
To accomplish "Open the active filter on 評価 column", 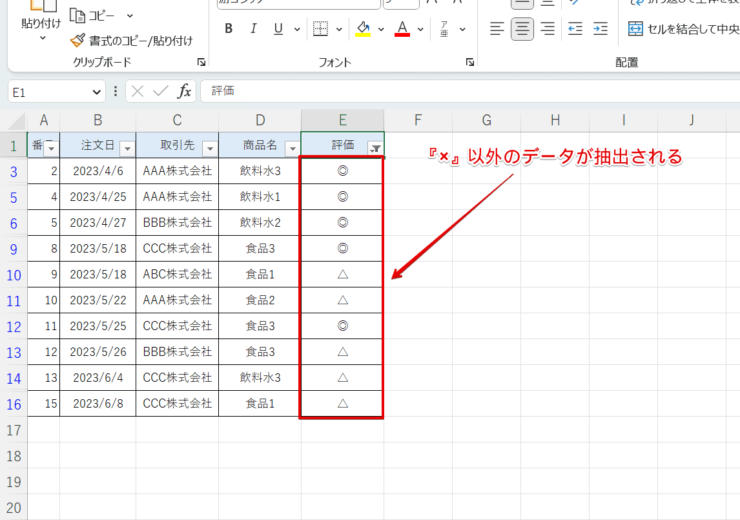I will (375, 148).
